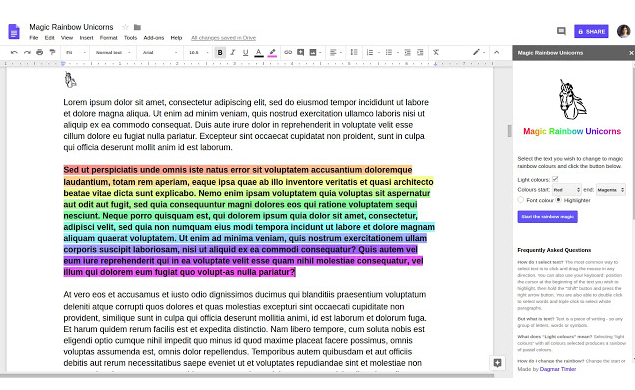Open the Dagmar Timler link

point(558,369)
